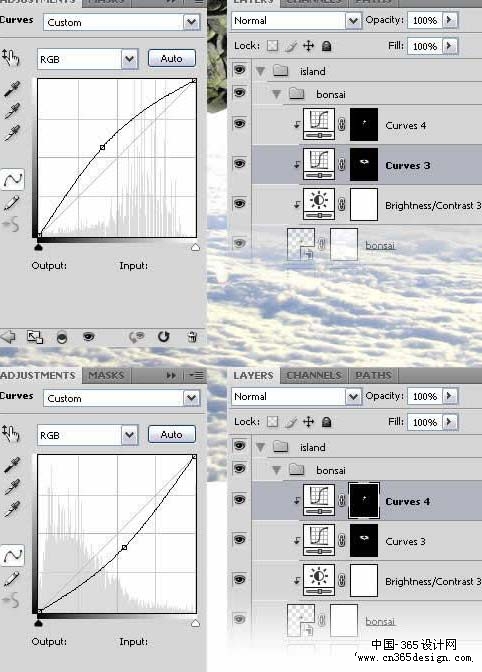482x672 pixels.
Task: Click clip-to-layer icon in adjustments footer
Action: [x=62, y=338]
